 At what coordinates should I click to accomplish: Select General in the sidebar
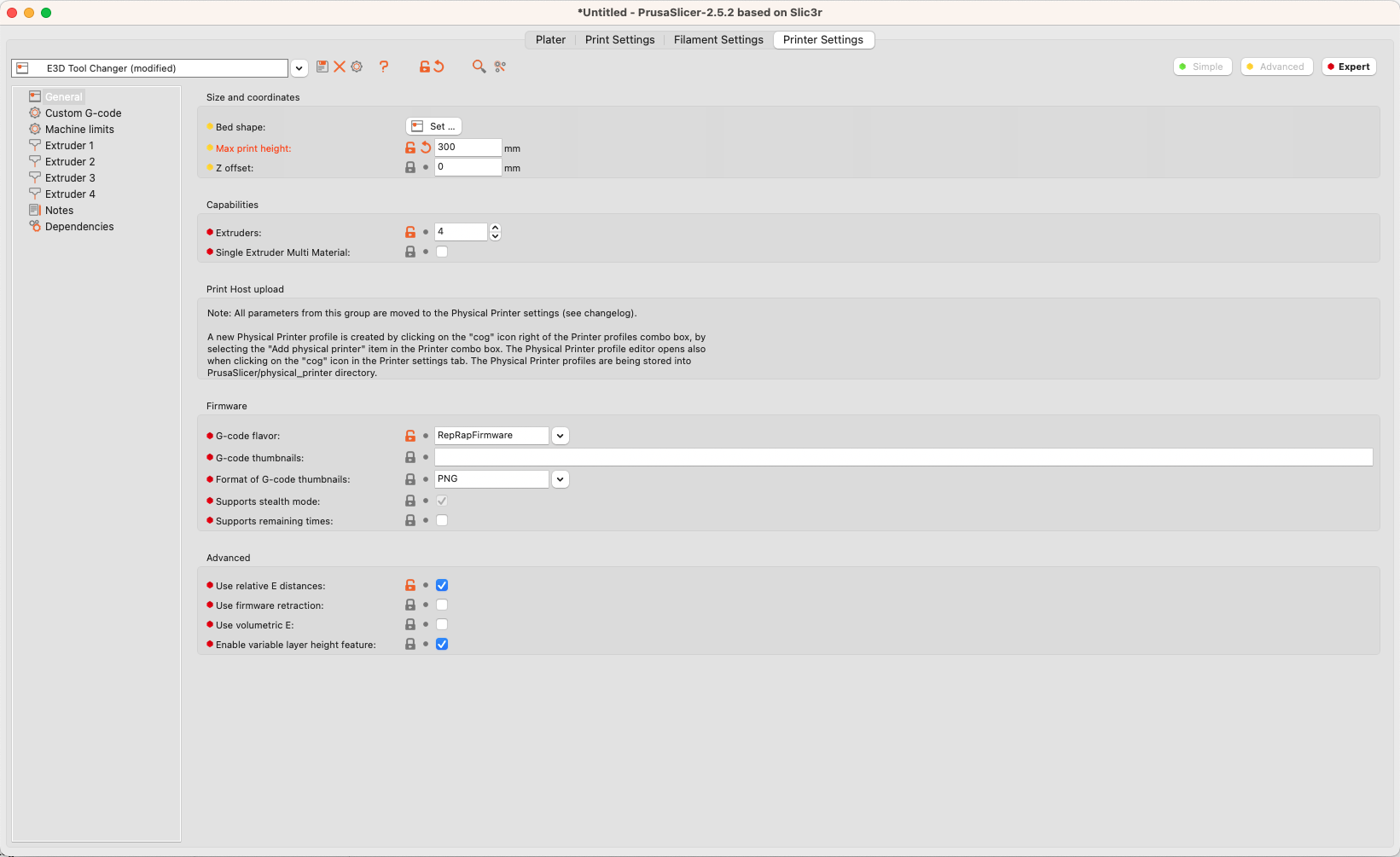coord(64,96)
